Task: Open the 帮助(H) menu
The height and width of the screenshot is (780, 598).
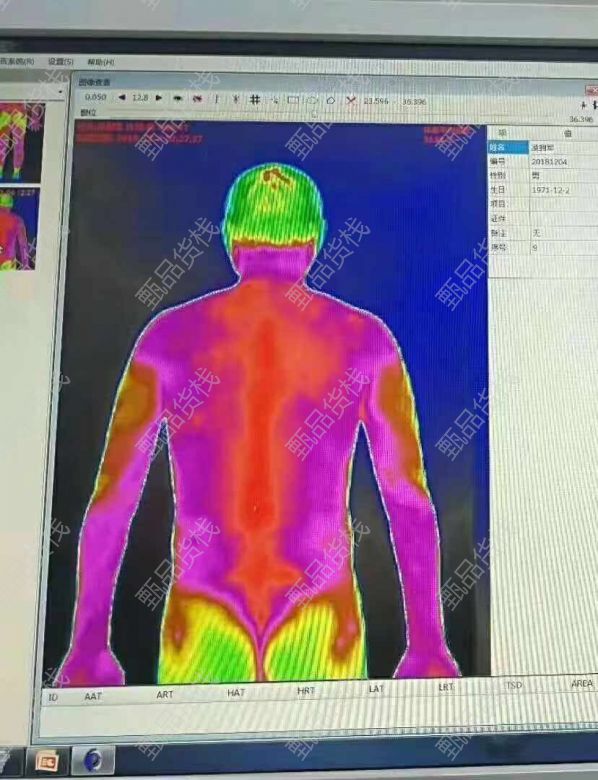Action: [100, 62]
